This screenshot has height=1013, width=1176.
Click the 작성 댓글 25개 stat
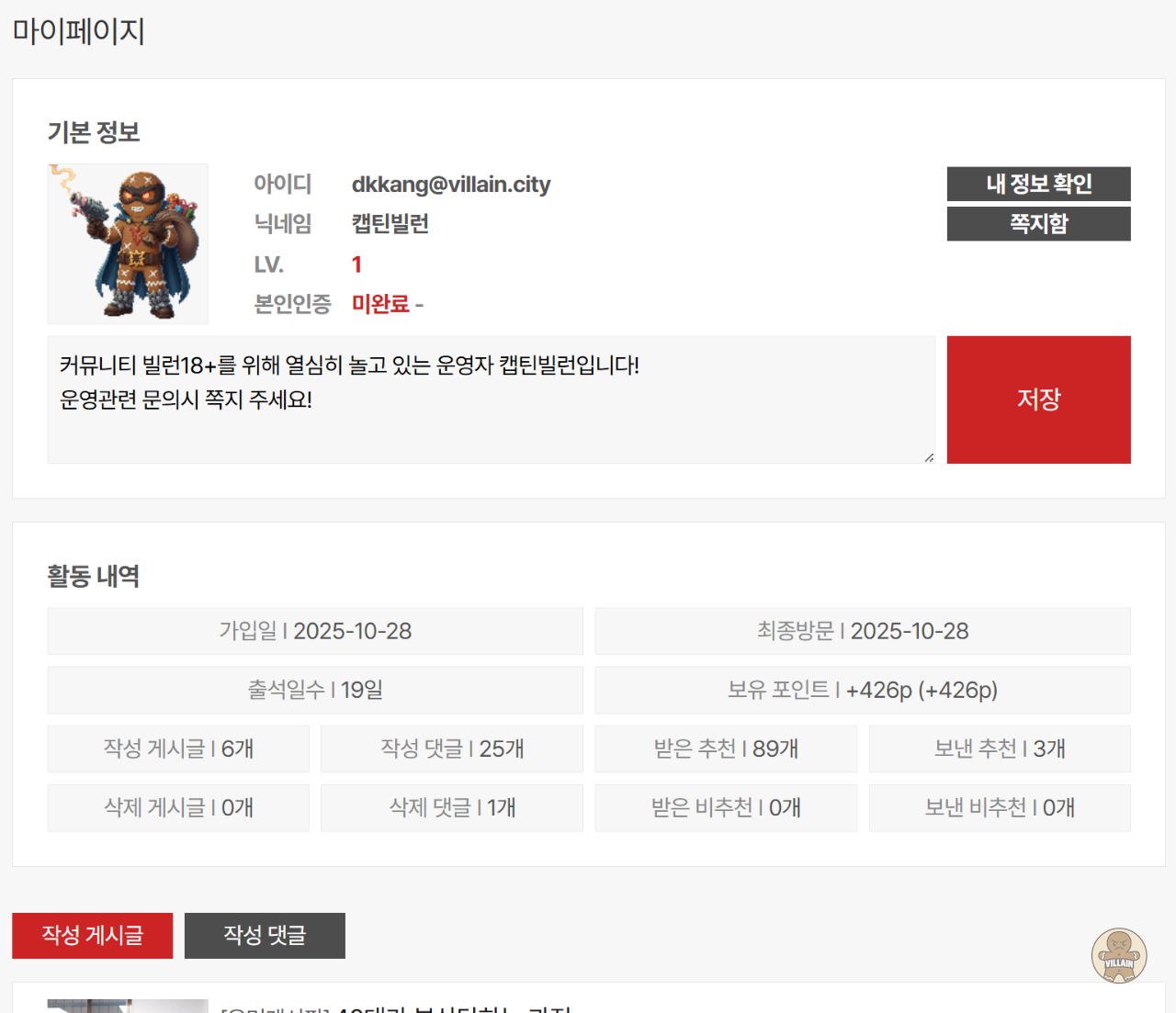point(451,748)
